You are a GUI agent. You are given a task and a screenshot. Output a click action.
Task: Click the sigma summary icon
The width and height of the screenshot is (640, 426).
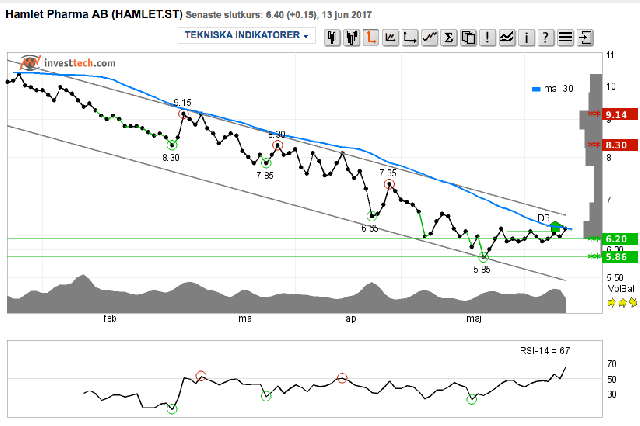click(x=449, y=38)
